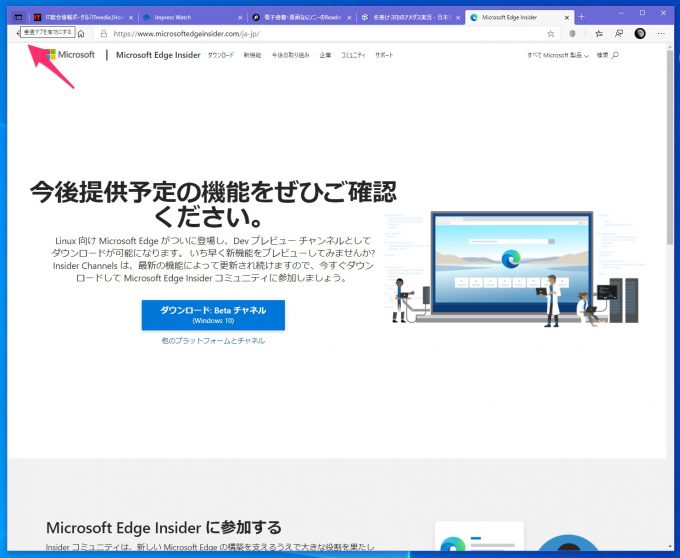This screenshot has width=680, height=558.
Task: Switch to the AMeDAS weather tab
Action: pyautogui.click(x=410, y=17)
